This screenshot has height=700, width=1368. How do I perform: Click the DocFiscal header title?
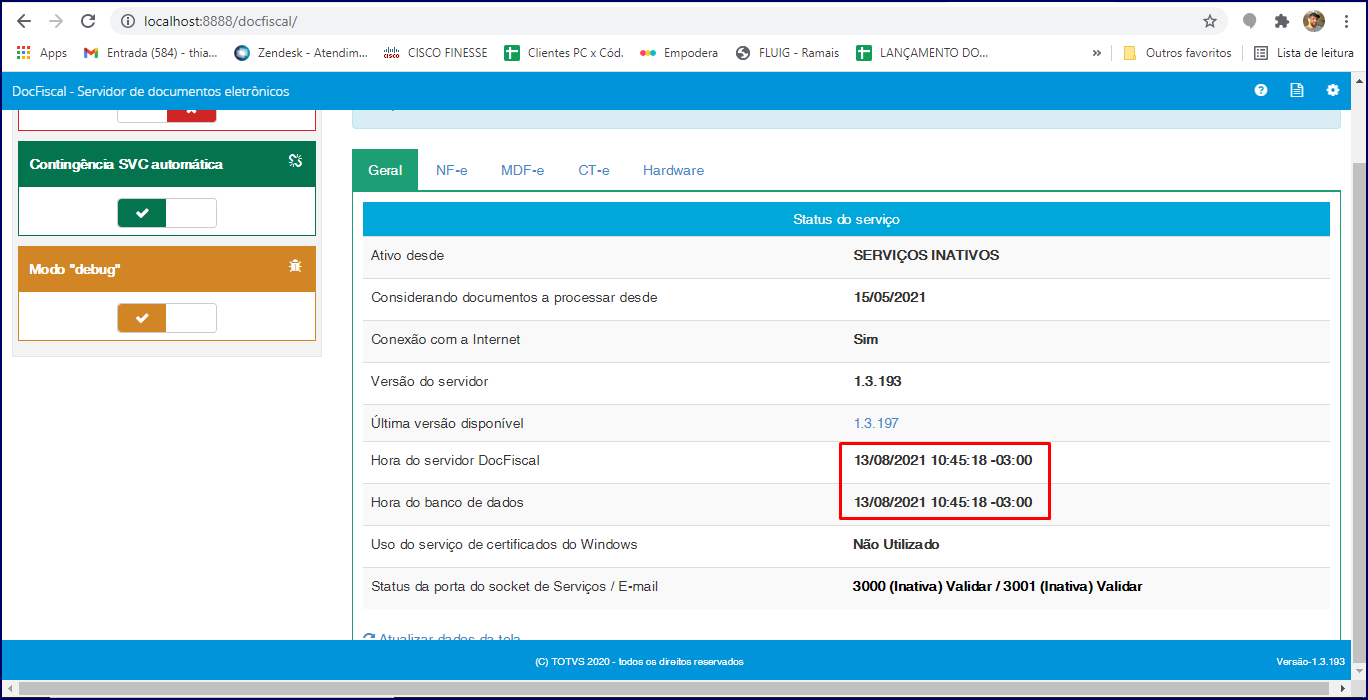coord(151,91)
